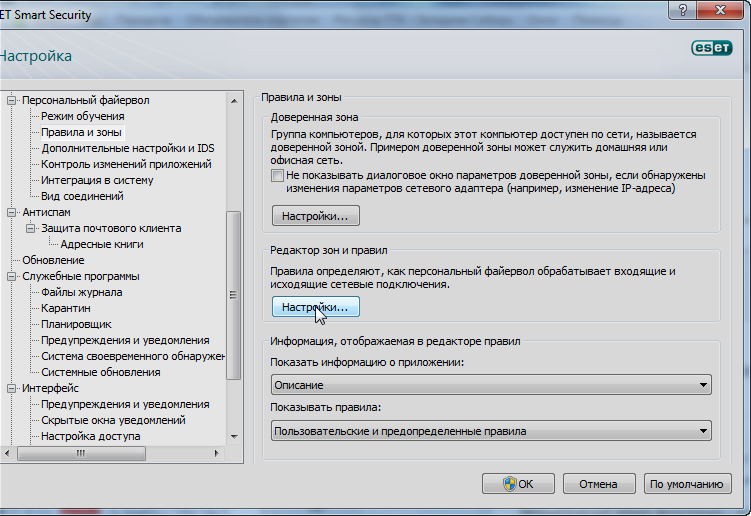Click the tree horizontal scrollbar thumb
This screenshot has width=751, height=516.
click(81, 453)
